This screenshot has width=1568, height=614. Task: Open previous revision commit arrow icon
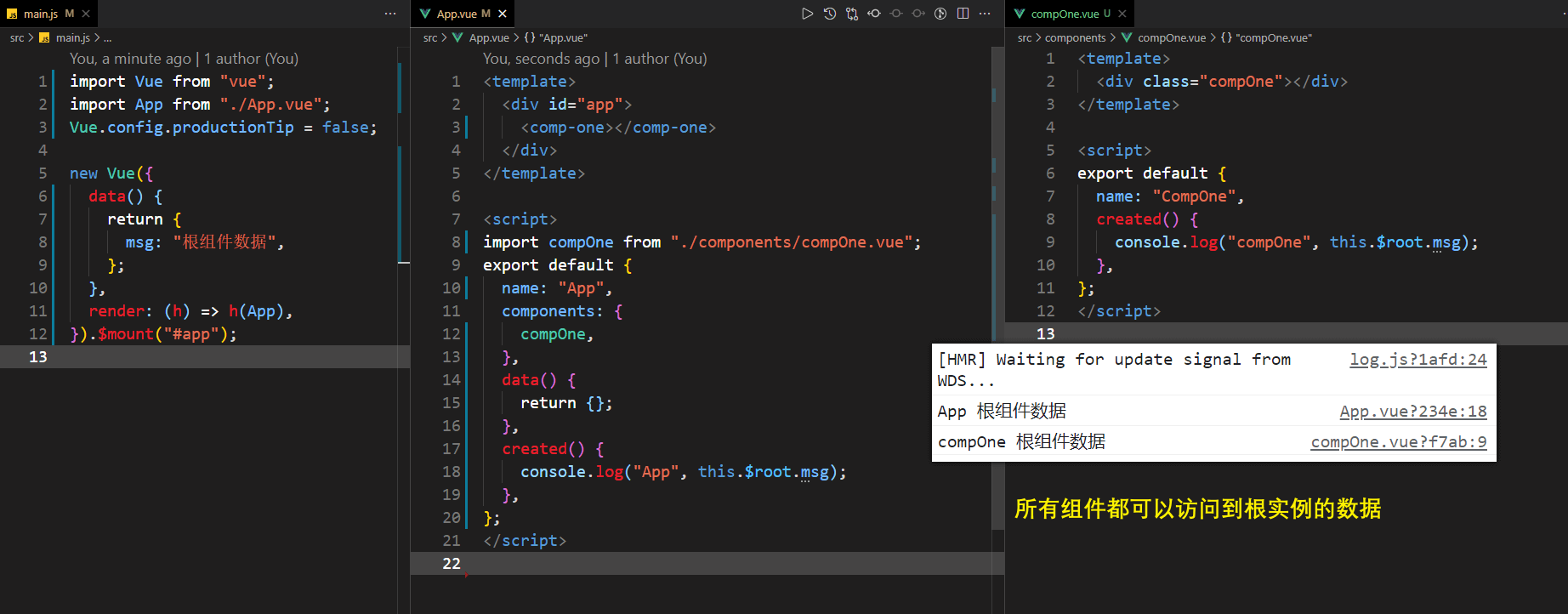pos(873,14)
